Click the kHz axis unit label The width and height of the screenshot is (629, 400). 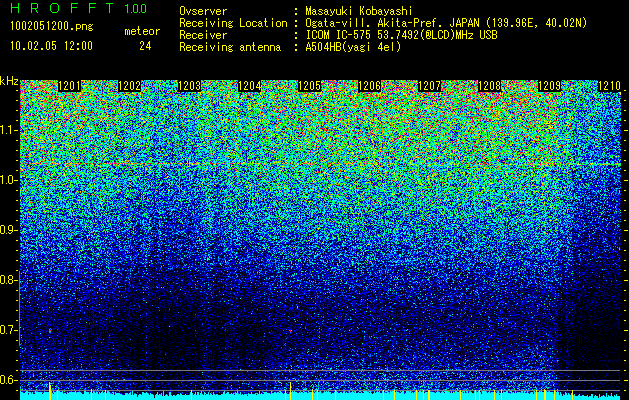9,81
